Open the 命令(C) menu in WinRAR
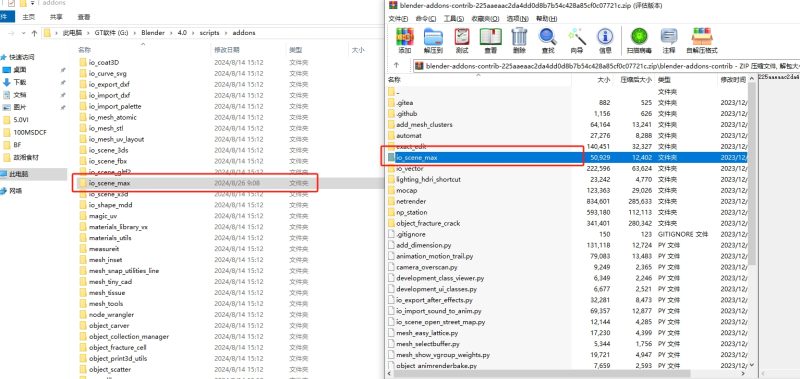 (x=426, y=18)
